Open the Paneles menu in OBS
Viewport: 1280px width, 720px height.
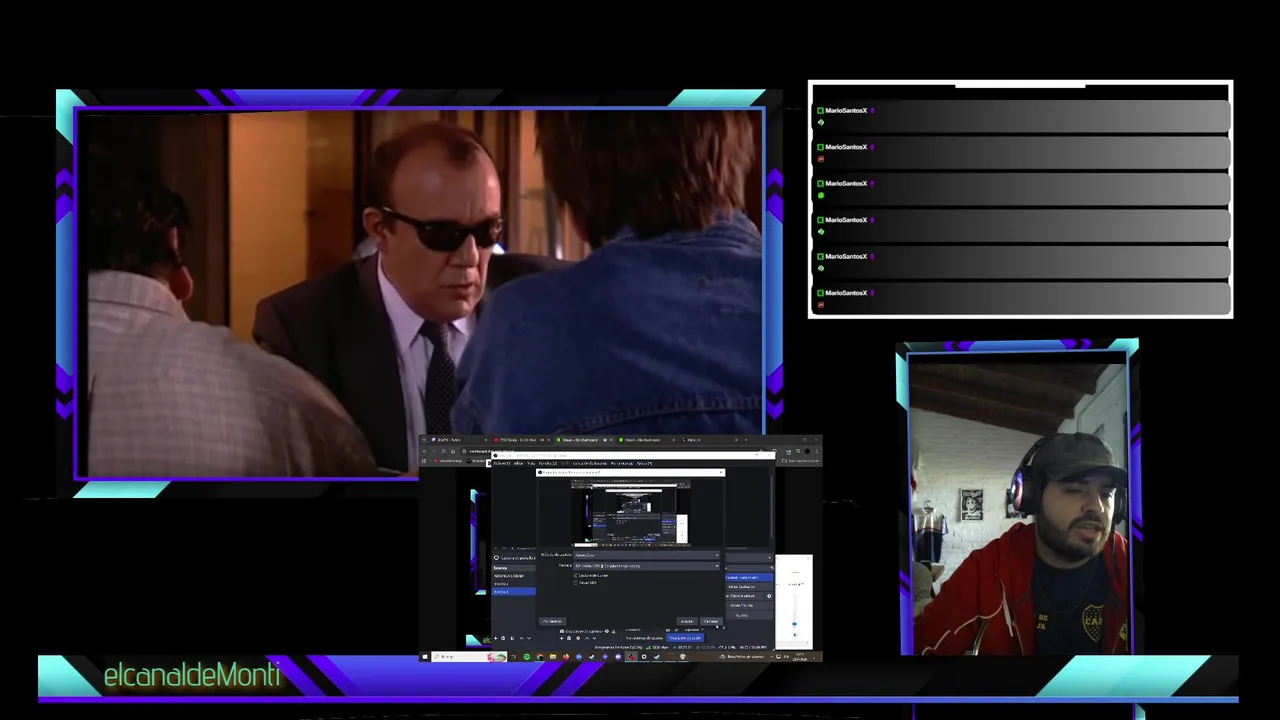point(548,463)
